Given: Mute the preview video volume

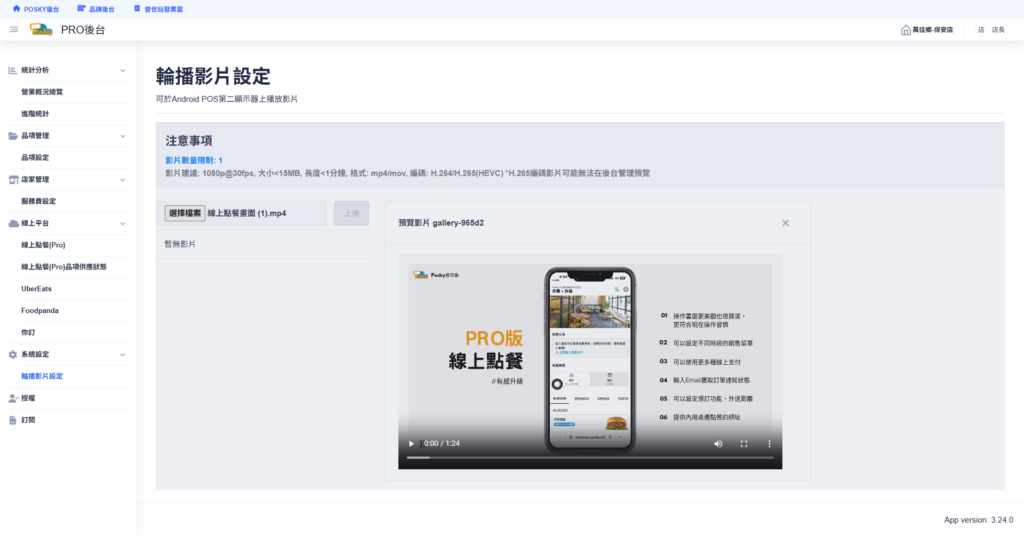Looking at the screenshot, I should tap(718, 443).
